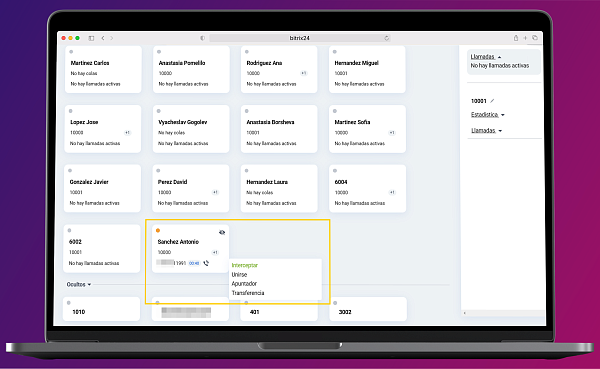600x369 pixels.
Task: Open a new tab with plus icon
Action: pos(525,38)
